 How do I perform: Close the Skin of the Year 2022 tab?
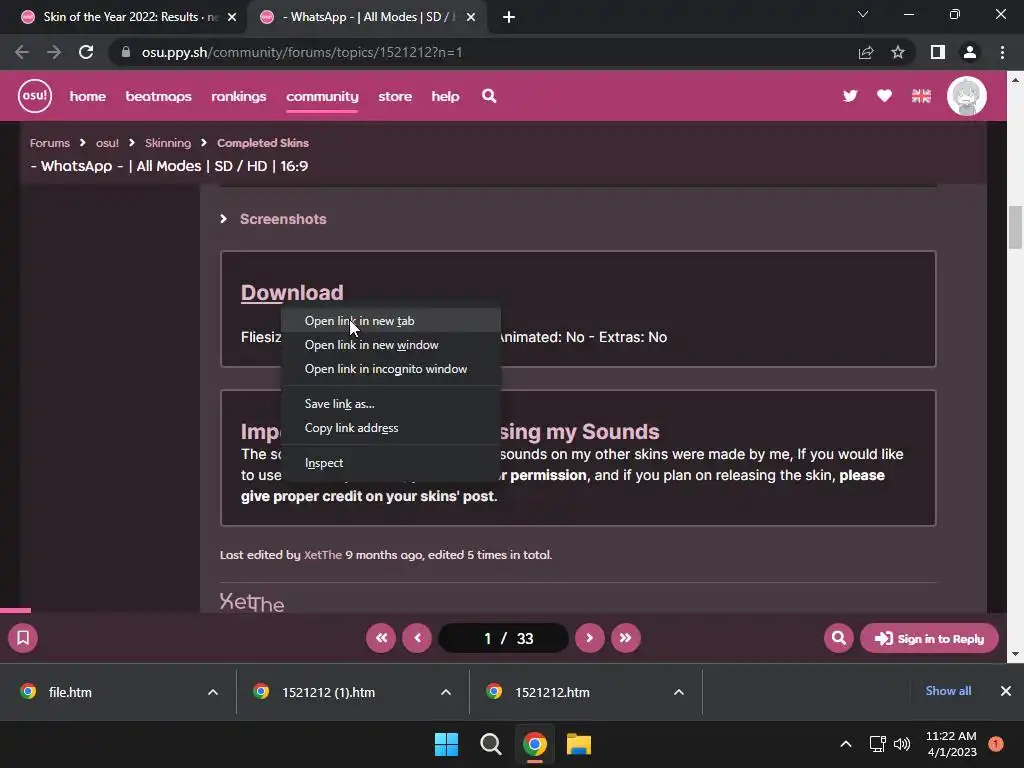[232, 17]
